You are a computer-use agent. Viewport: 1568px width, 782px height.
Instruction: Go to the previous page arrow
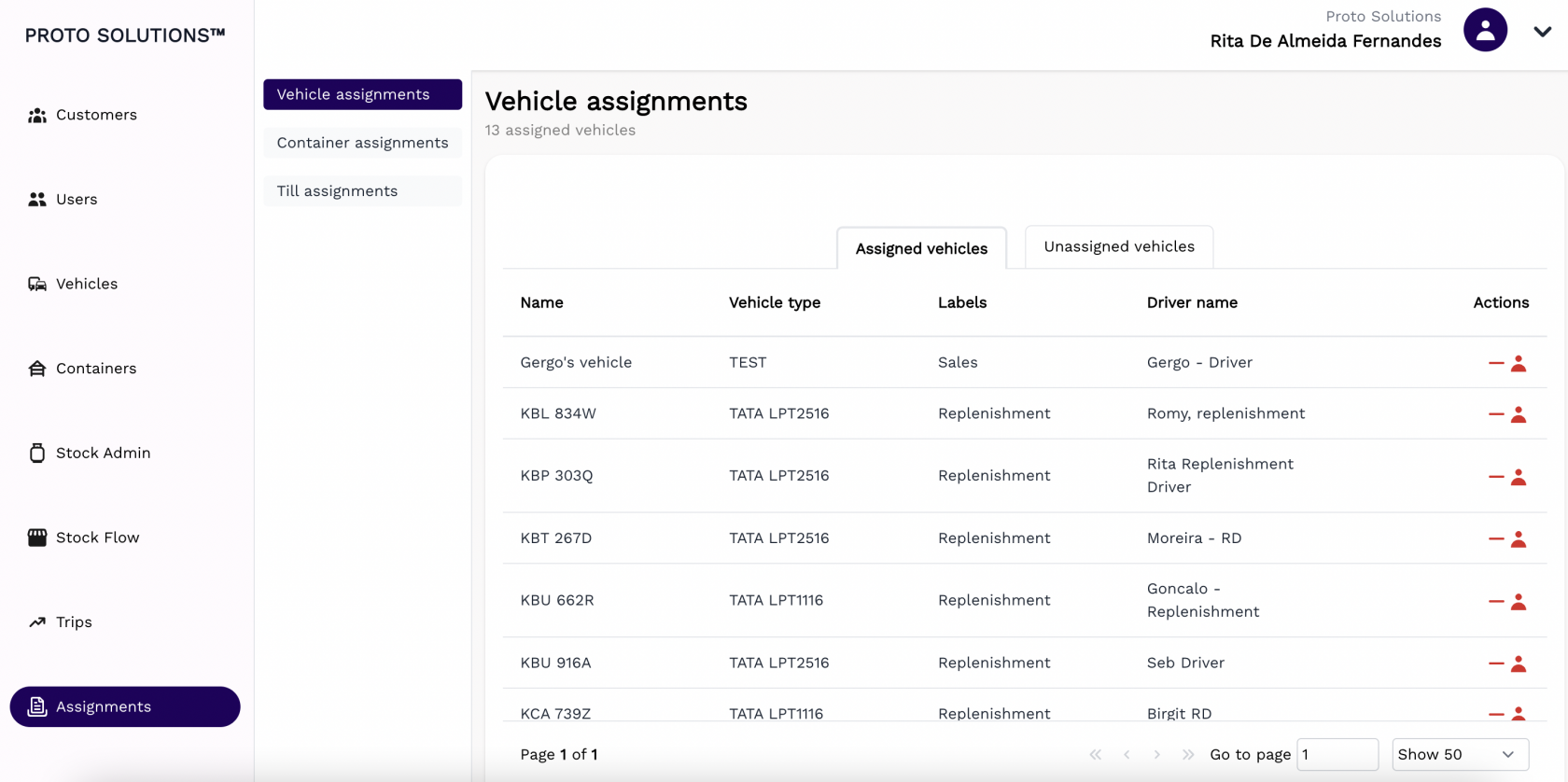1127,754
